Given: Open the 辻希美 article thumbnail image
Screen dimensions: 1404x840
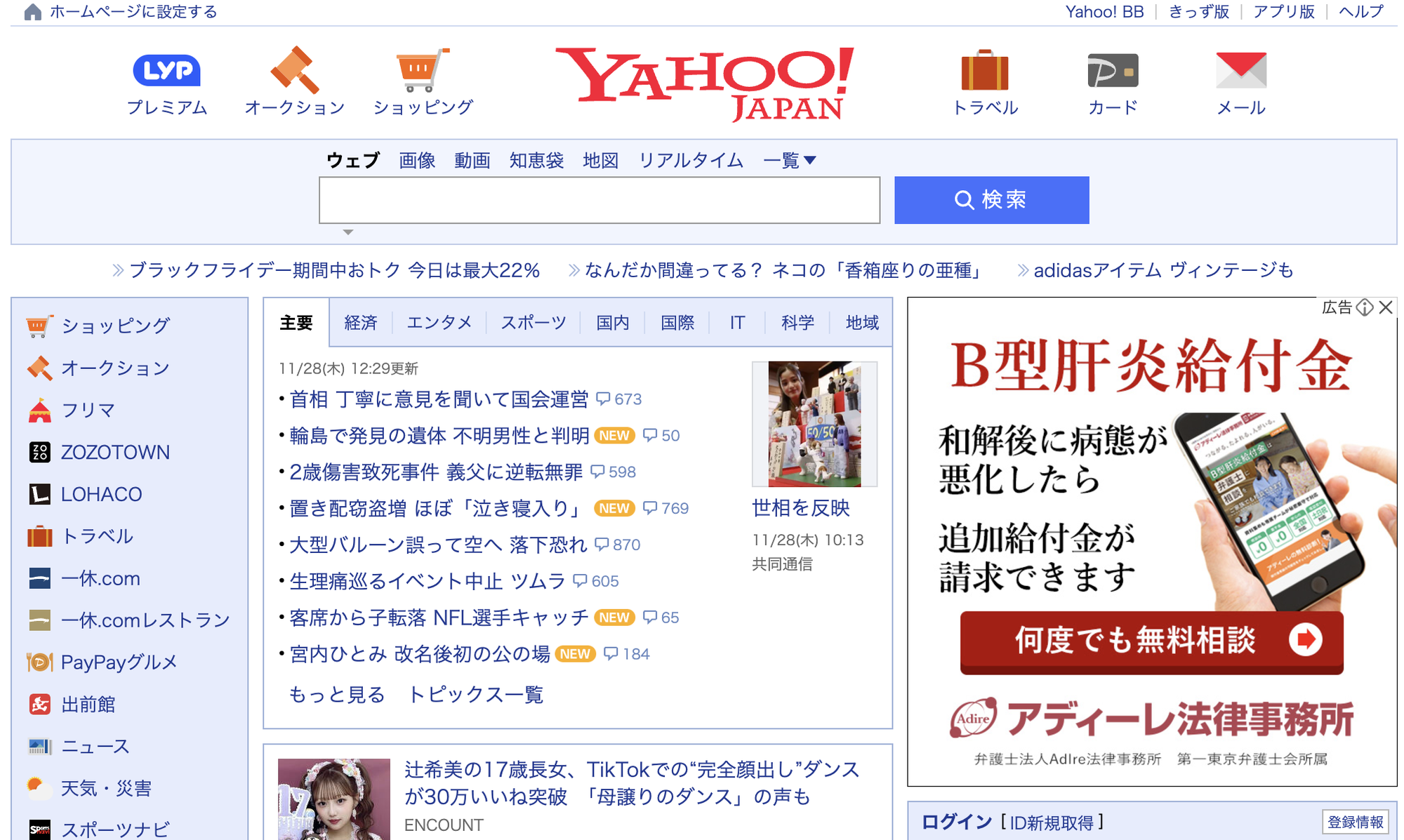Looking at the screenshot, I should pos(334,799).
